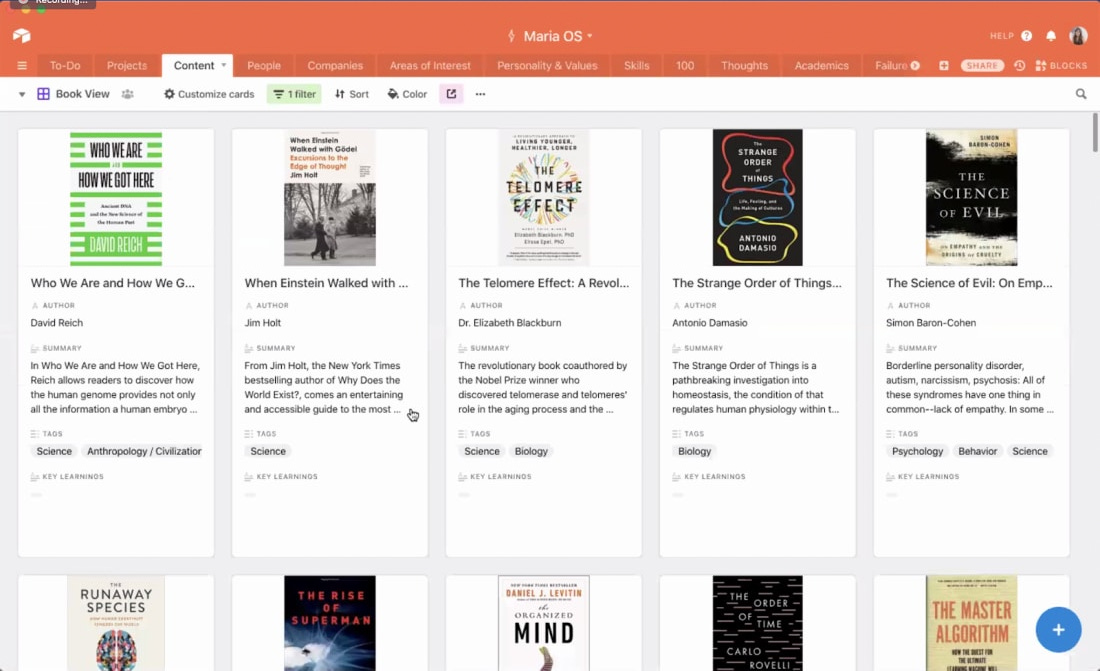The image size is (1100, 671).
Task: Click the blue add record plus button
Action: [x=1058, y=630]
